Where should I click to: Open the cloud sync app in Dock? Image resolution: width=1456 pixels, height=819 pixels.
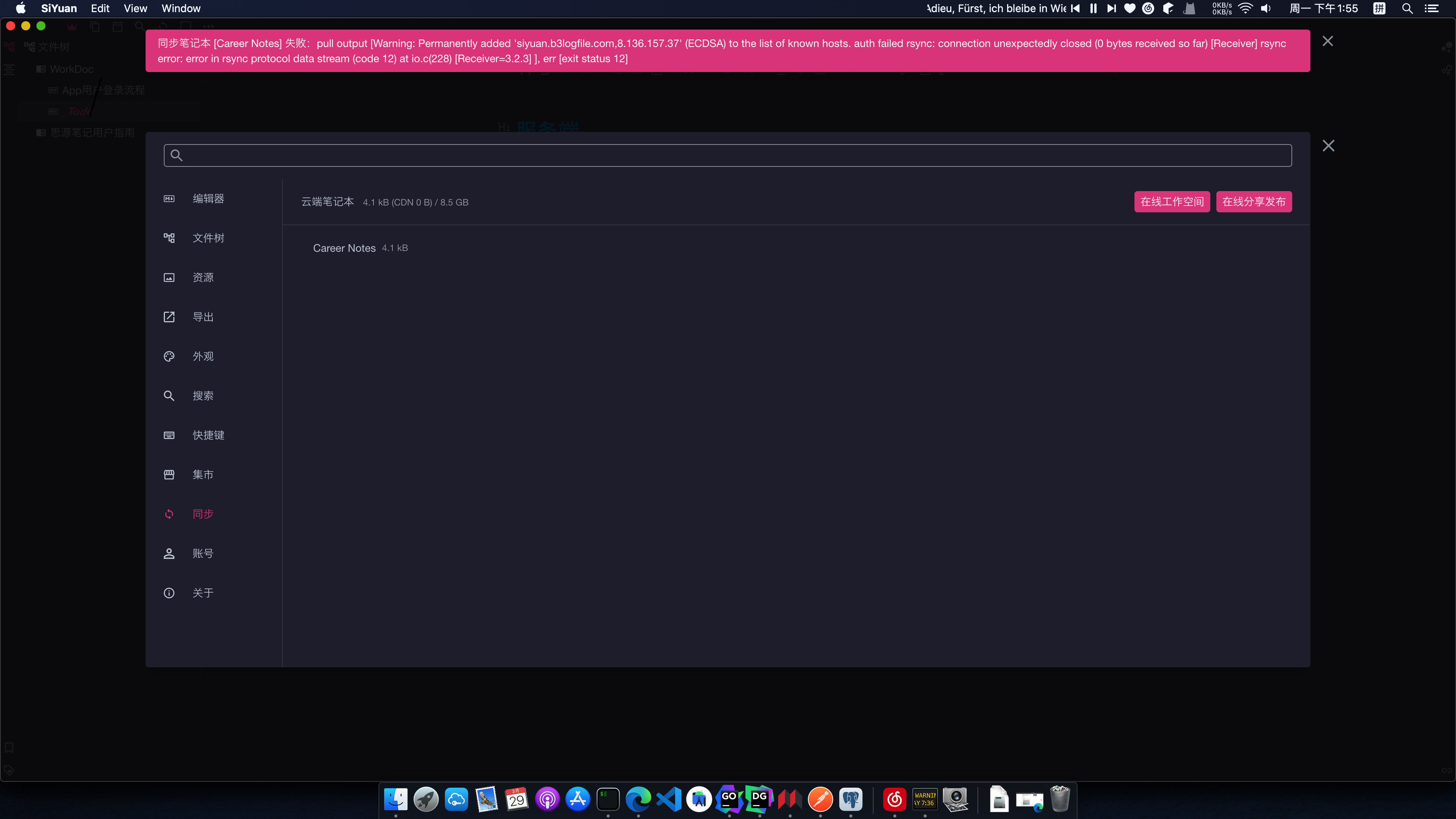point(456,800)
